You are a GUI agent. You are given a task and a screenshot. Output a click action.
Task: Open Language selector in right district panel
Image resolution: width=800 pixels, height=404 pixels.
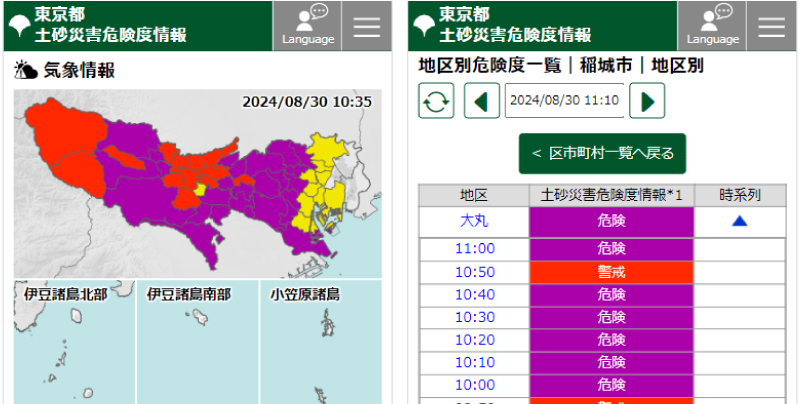click(x=712, y=26)
